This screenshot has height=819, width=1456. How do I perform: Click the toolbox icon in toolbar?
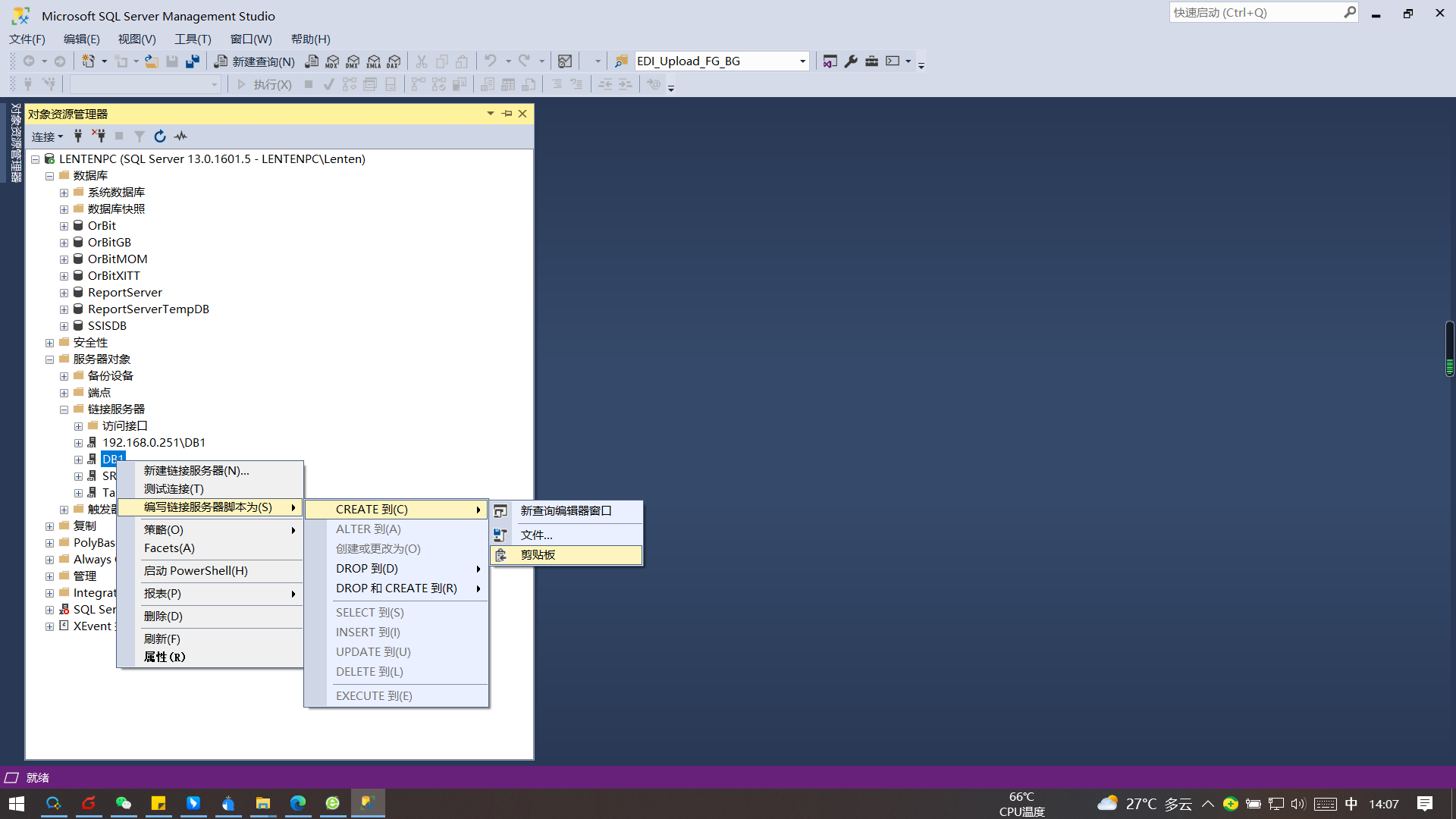(871, 61)
